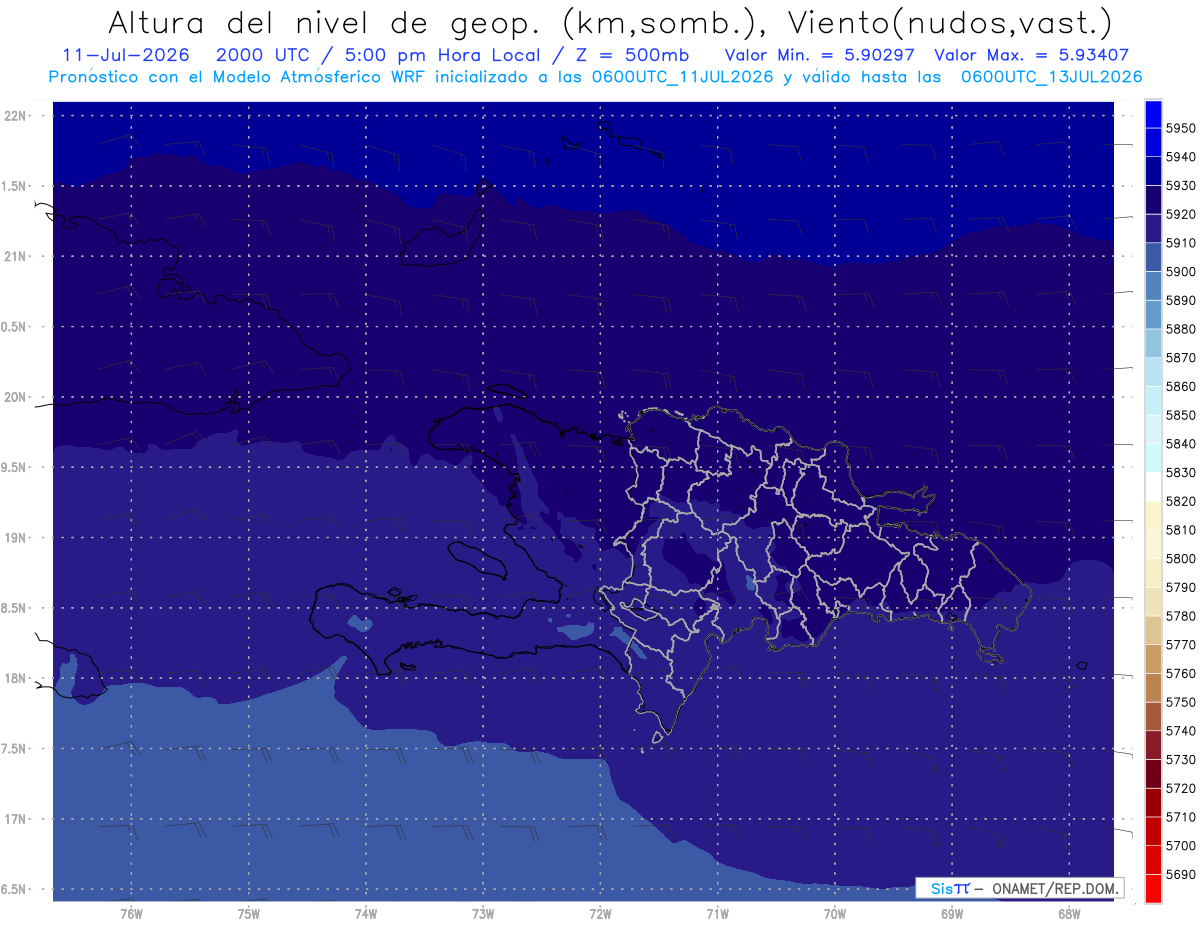This screenshot has width=1200, height=927.
Task: Click the '5890' color scale label
Action: pyautogui.click(x=1180, y=300)
